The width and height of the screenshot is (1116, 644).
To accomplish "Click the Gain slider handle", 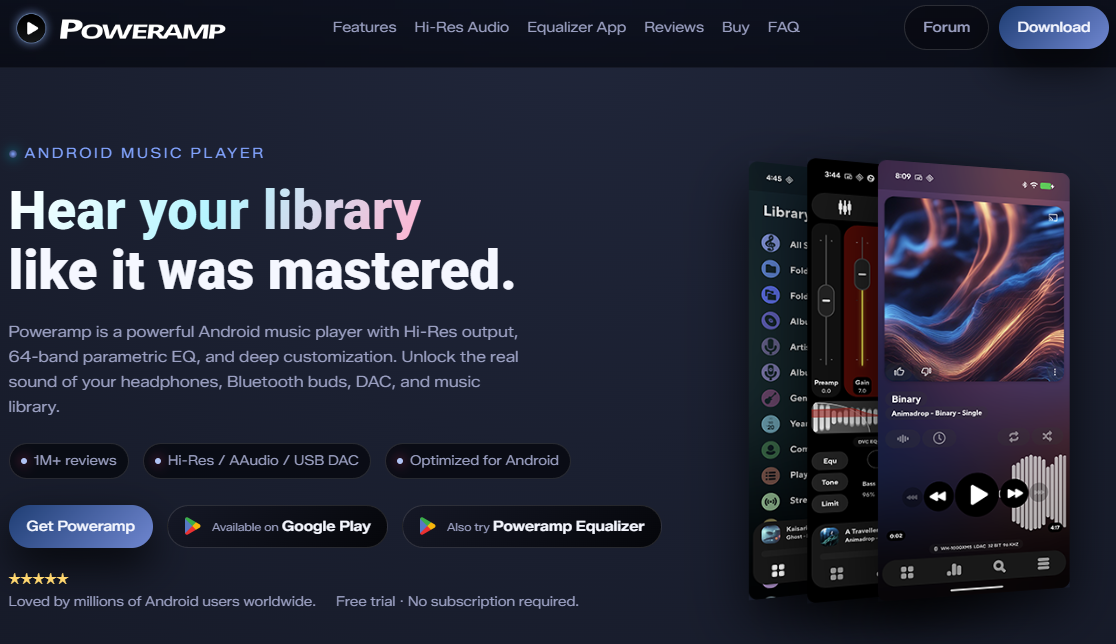I will pos(862,274).
